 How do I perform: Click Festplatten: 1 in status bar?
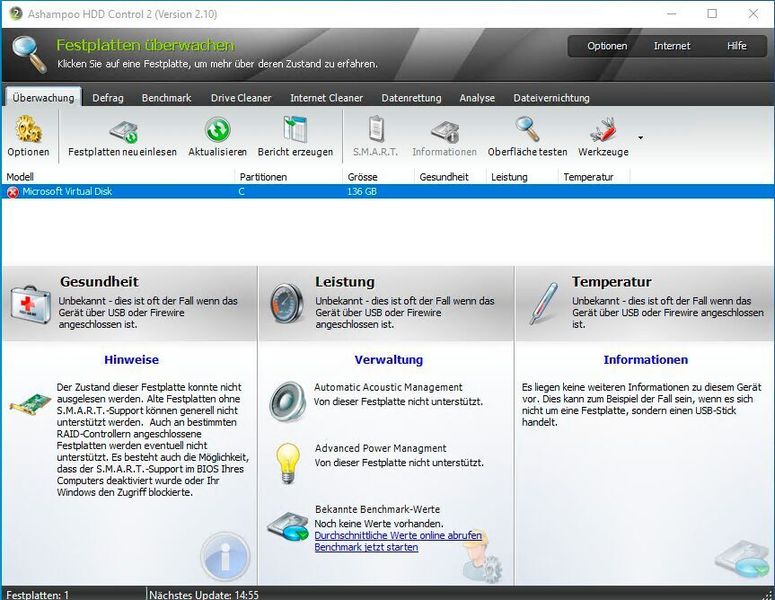tap(38, 595)
